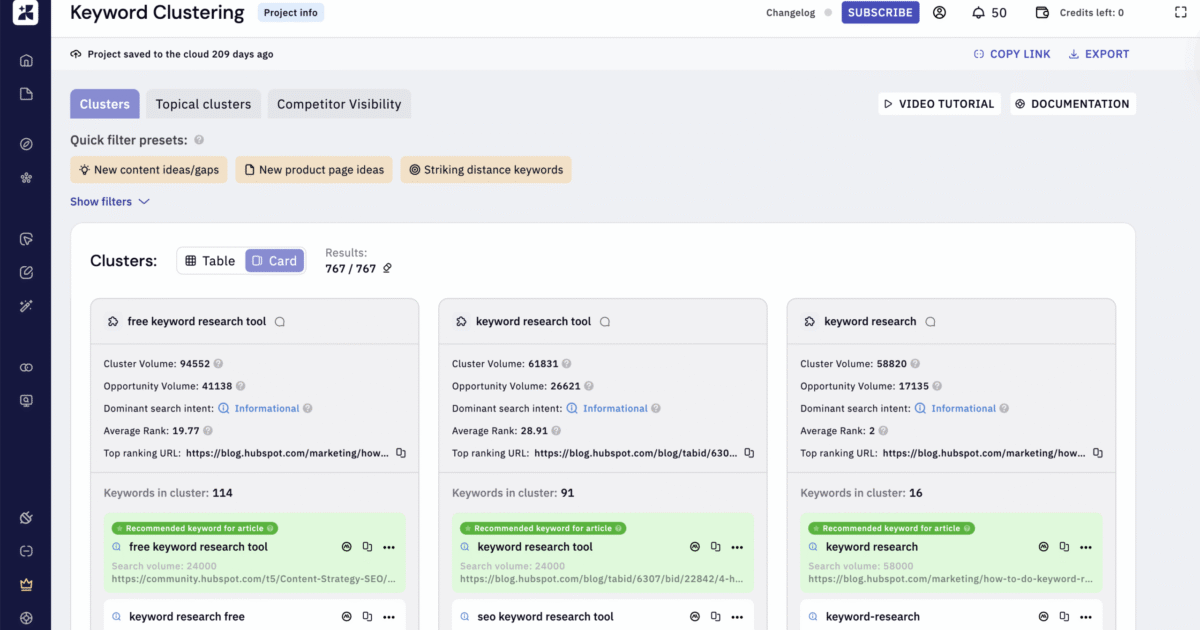Screen dimensions: 1200x630
Task: Switch to Topical clusters tab
Action: [203, 104]
